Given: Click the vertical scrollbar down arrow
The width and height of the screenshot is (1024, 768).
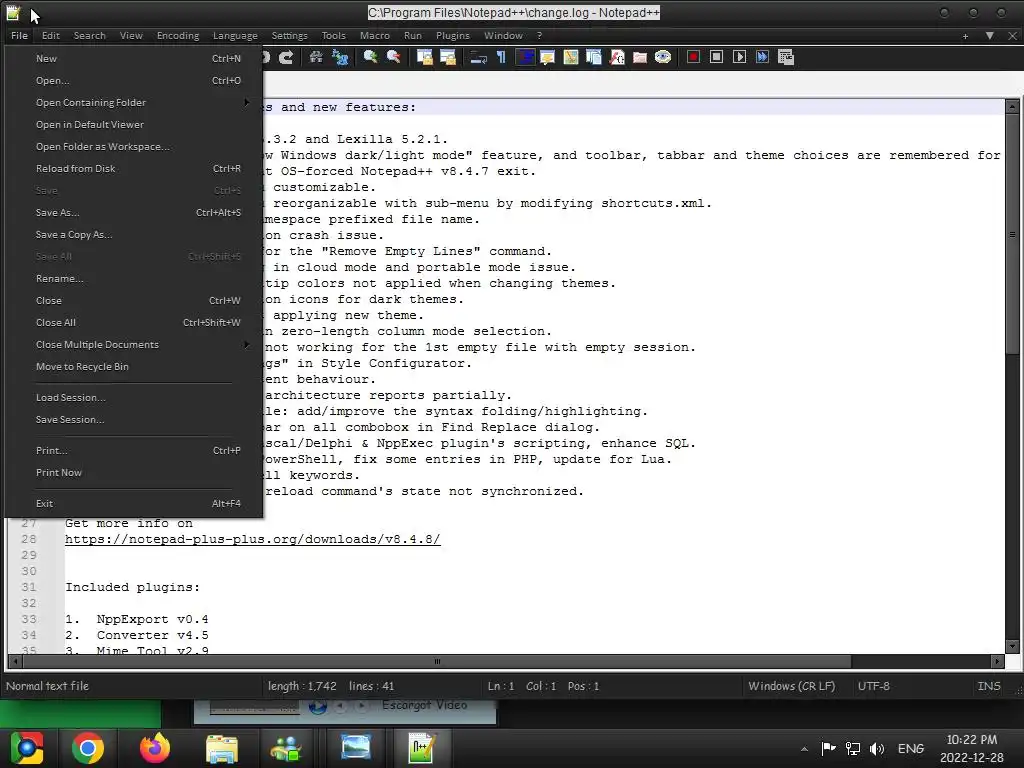Looking at the screenshot, I should [1012, 646].
